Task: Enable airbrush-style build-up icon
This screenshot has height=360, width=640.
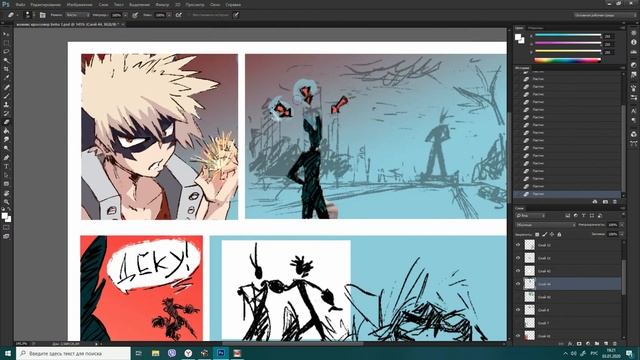Action: point(179,15)
